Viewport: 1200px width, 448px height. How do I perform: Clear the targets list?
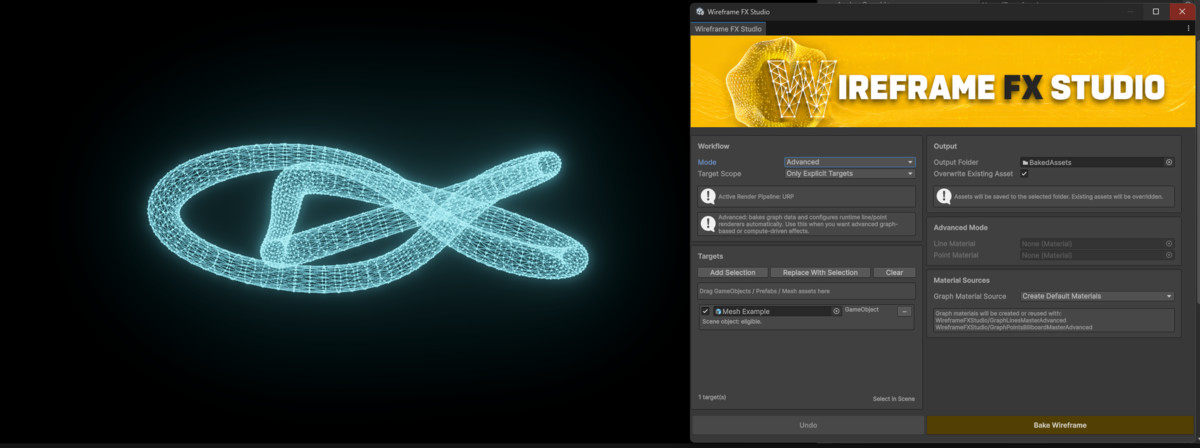point(894,272)
